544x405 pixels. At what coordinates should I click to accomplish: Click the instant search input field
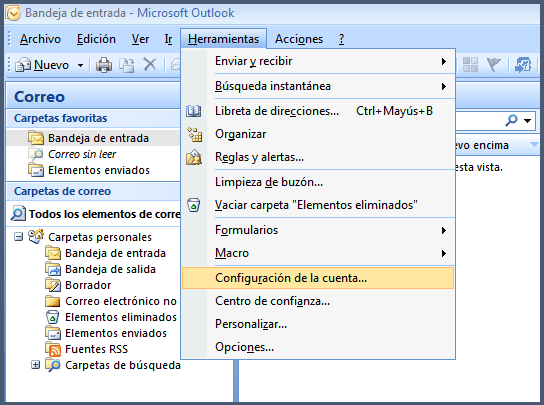(478, 120)
